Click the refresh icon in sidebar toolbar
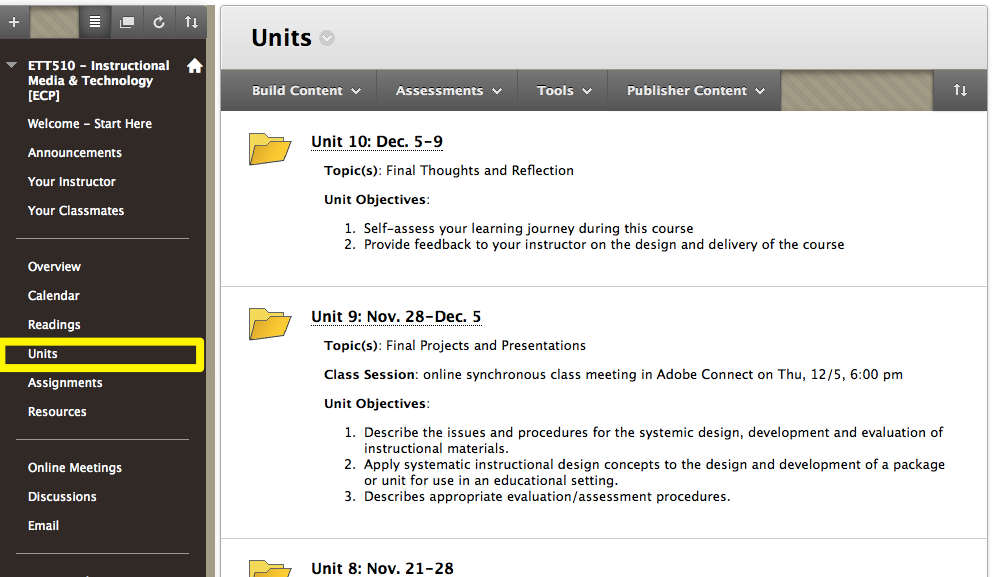The width and height of the screenshot is (996, 577). click(x=159, y=22)
